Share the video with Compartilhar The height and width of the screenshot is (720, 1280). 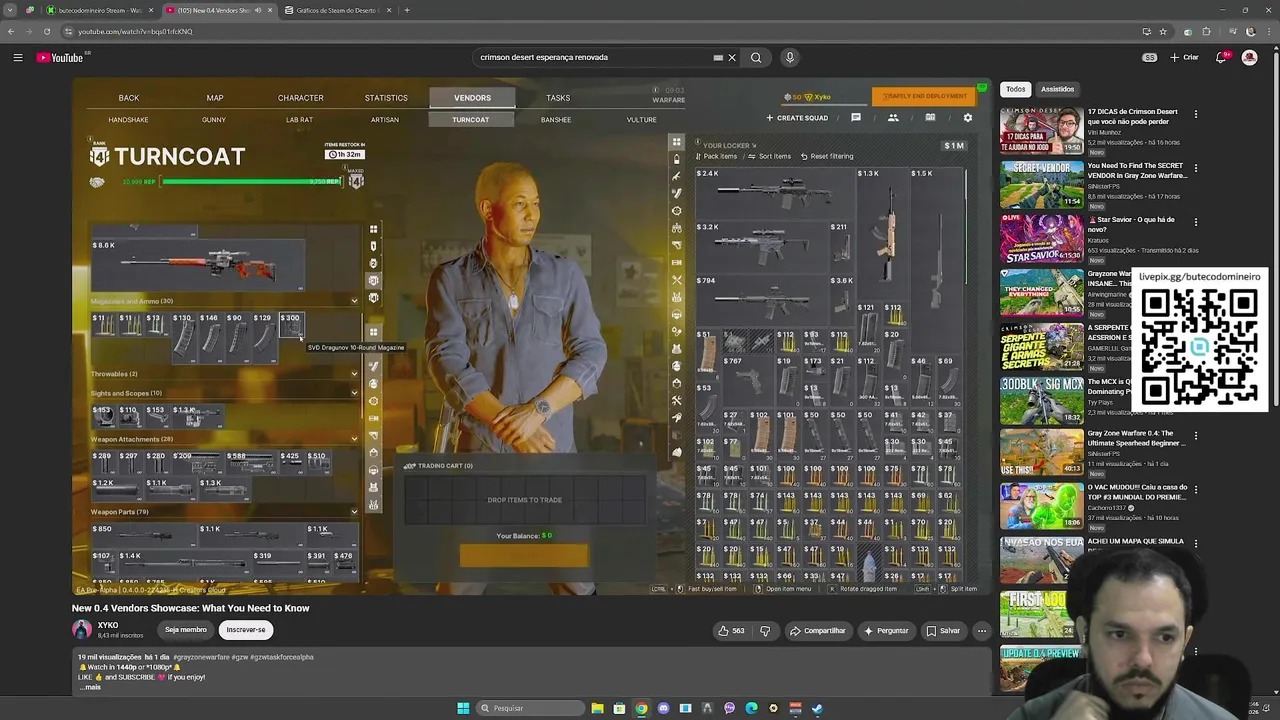817,631
